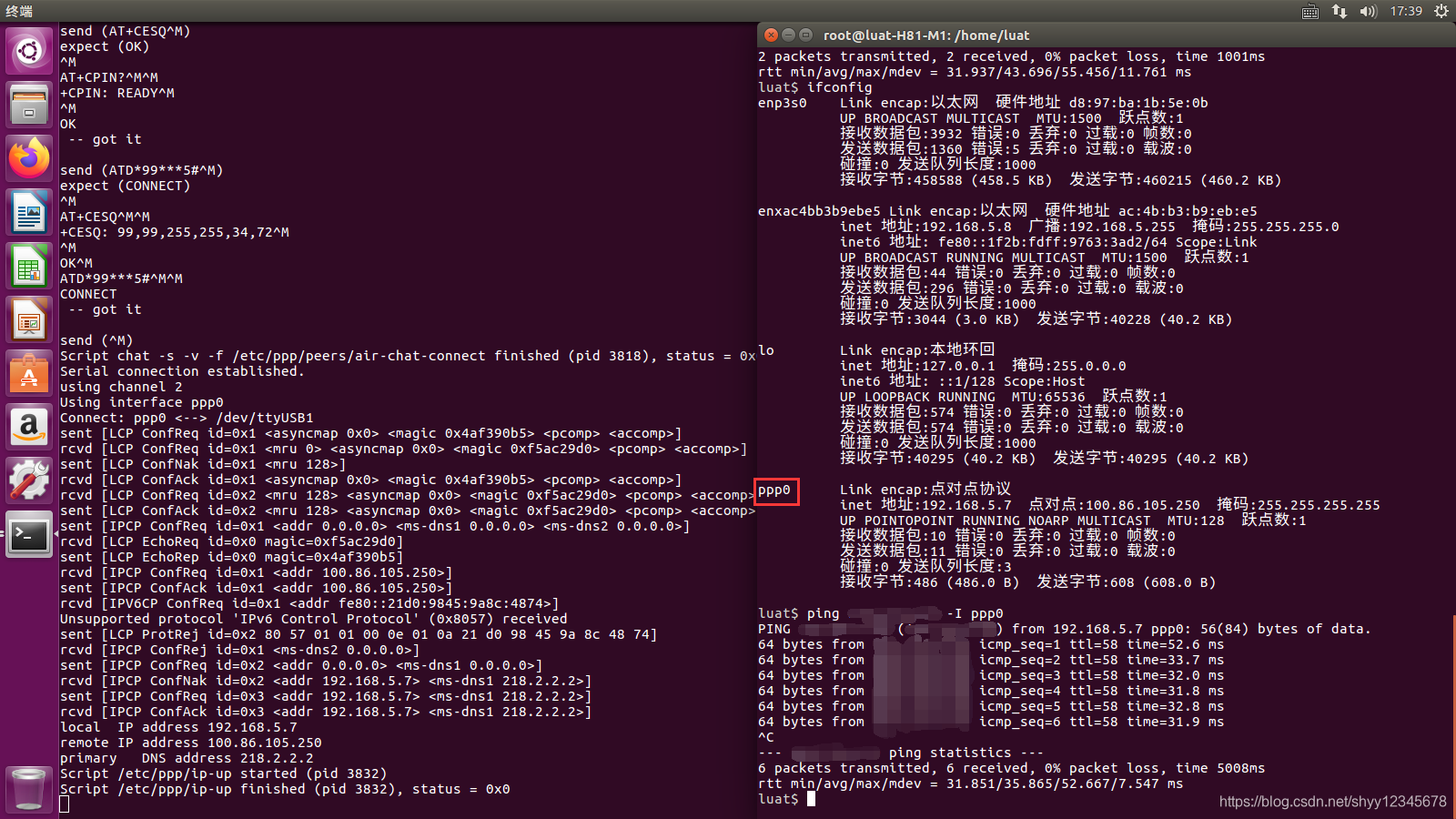This screenshot has height=819, width=1456.
Task: Open the Trash in the dock
Action: [x=29, y=788]
